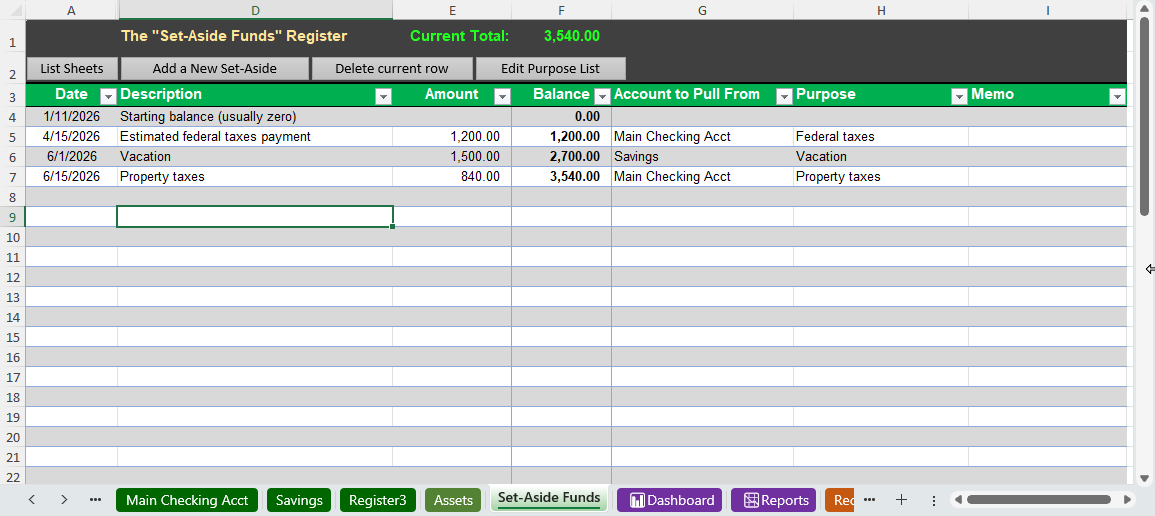Click the Edit Purpose List button
This screenshot has width=1155, height=516.
coord(550,69)
